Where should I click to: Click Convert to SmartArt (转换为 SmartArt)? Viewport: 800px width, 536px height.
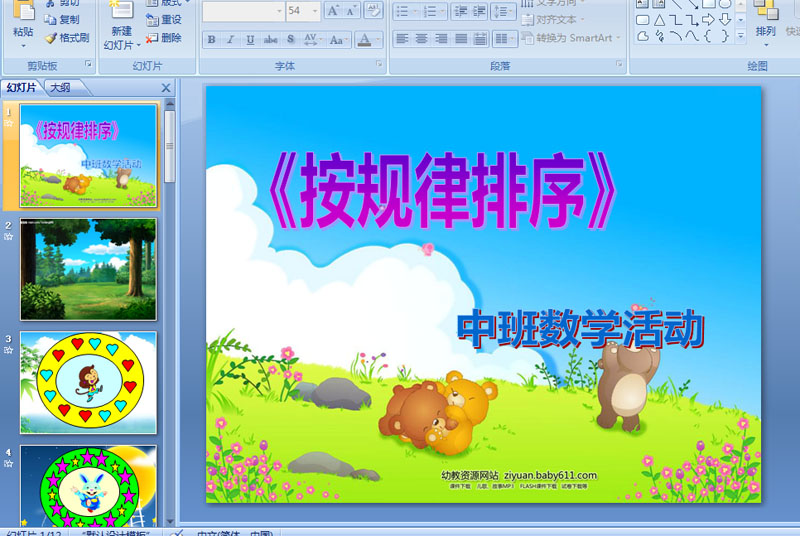(x=571, y=38)
